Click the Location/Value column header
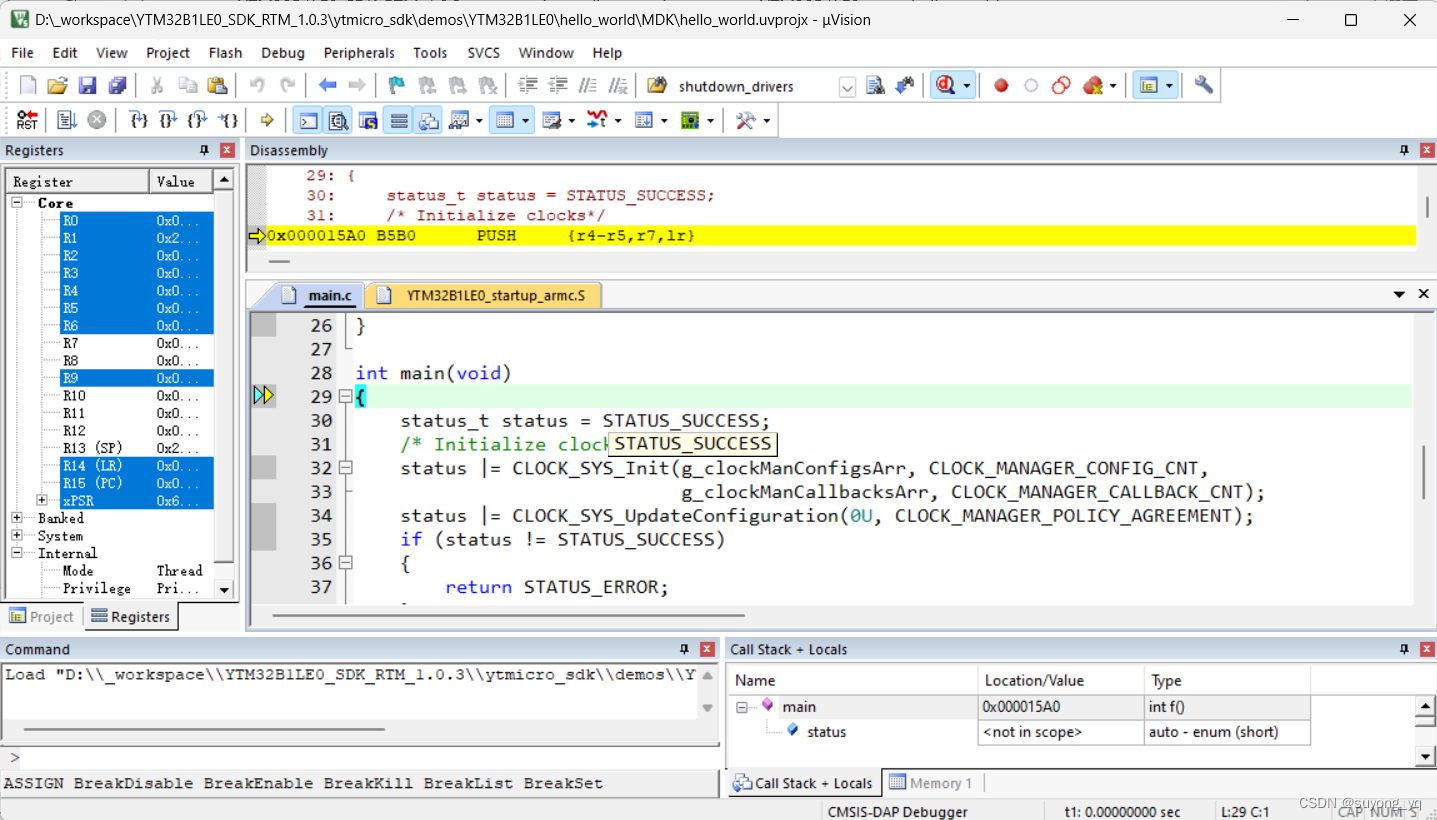Viewport: 1437px width, 820px height. (x=1061, y=680)
